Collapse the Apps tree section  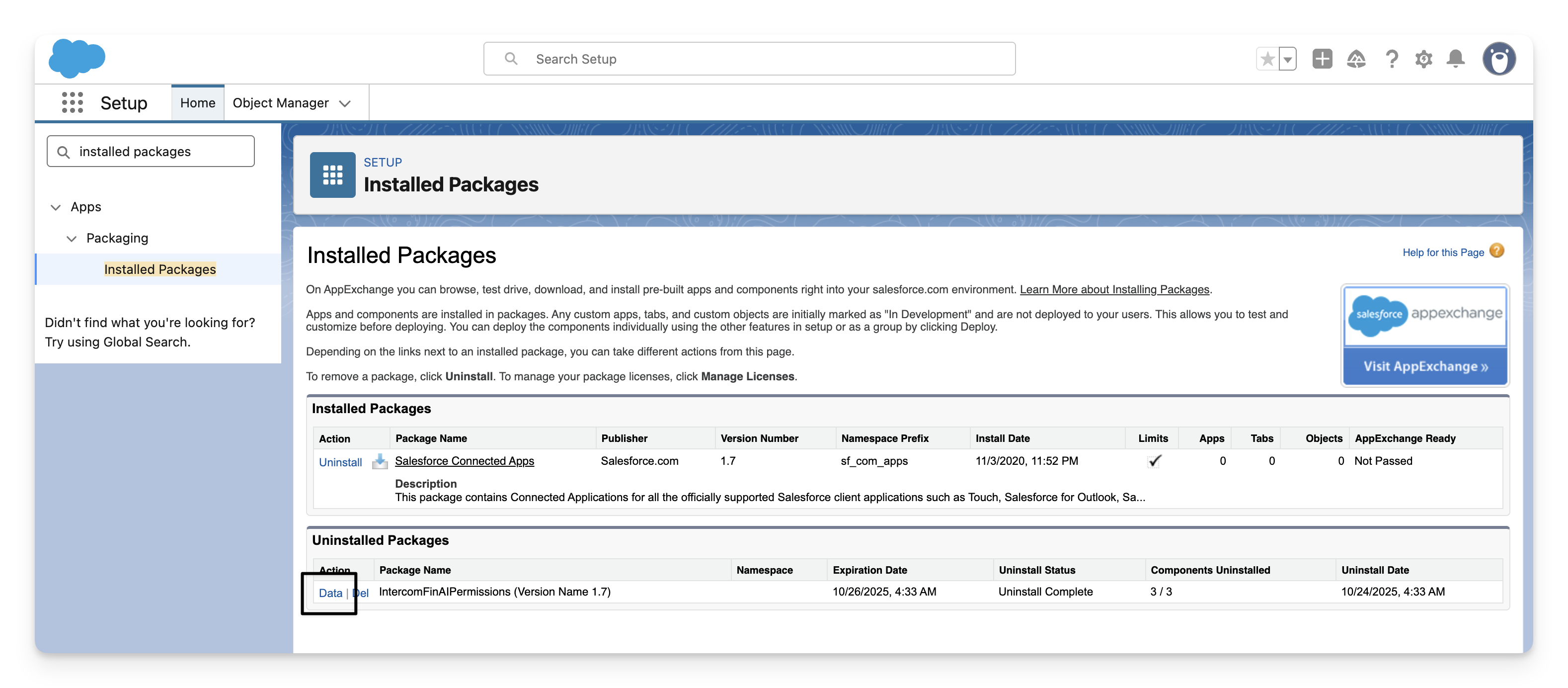[56, 207]
